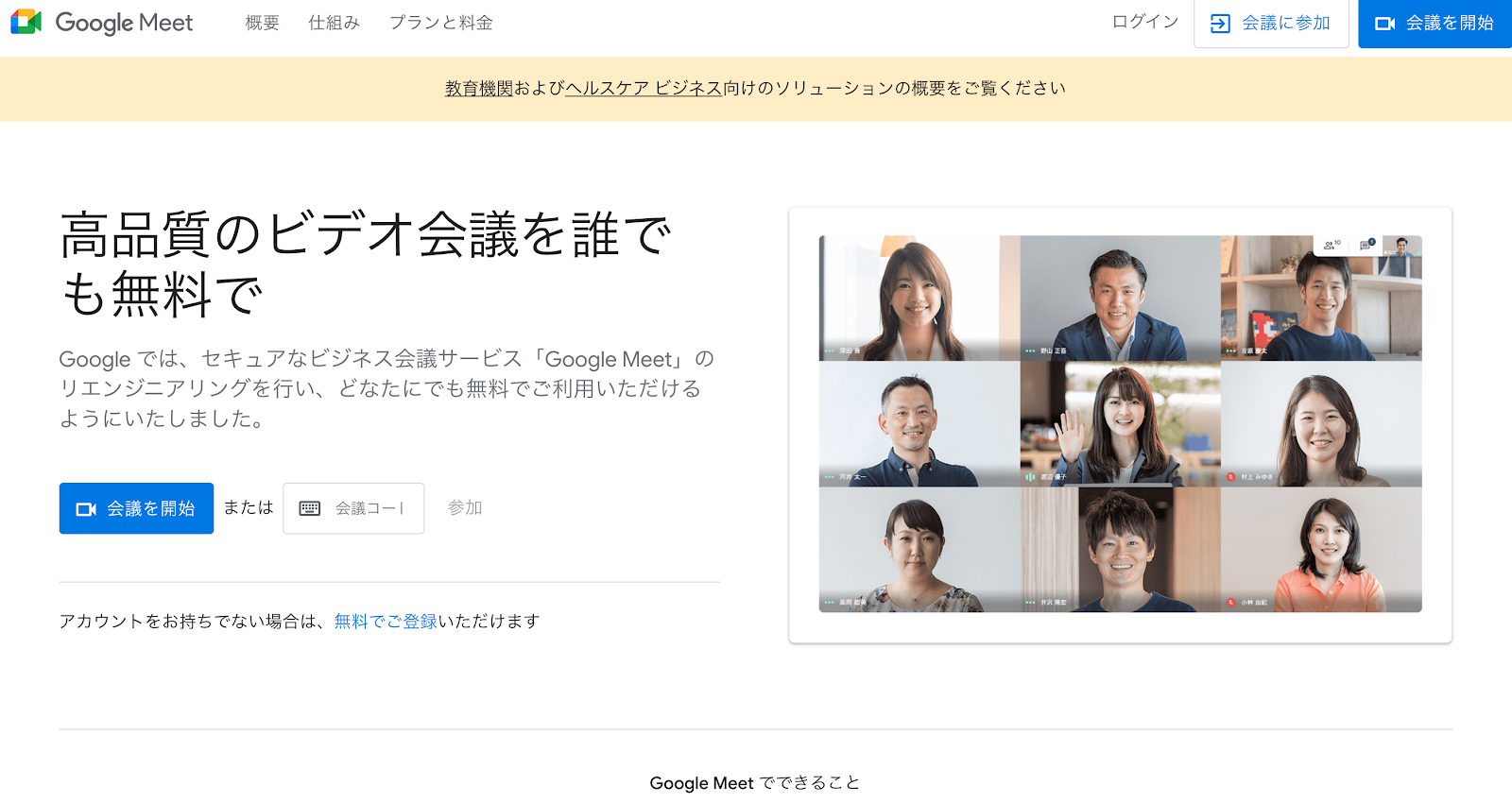This screenshot has height=803, width=1512.
Task: Open the 教育機関 link in banner
Action: point(479,88)
